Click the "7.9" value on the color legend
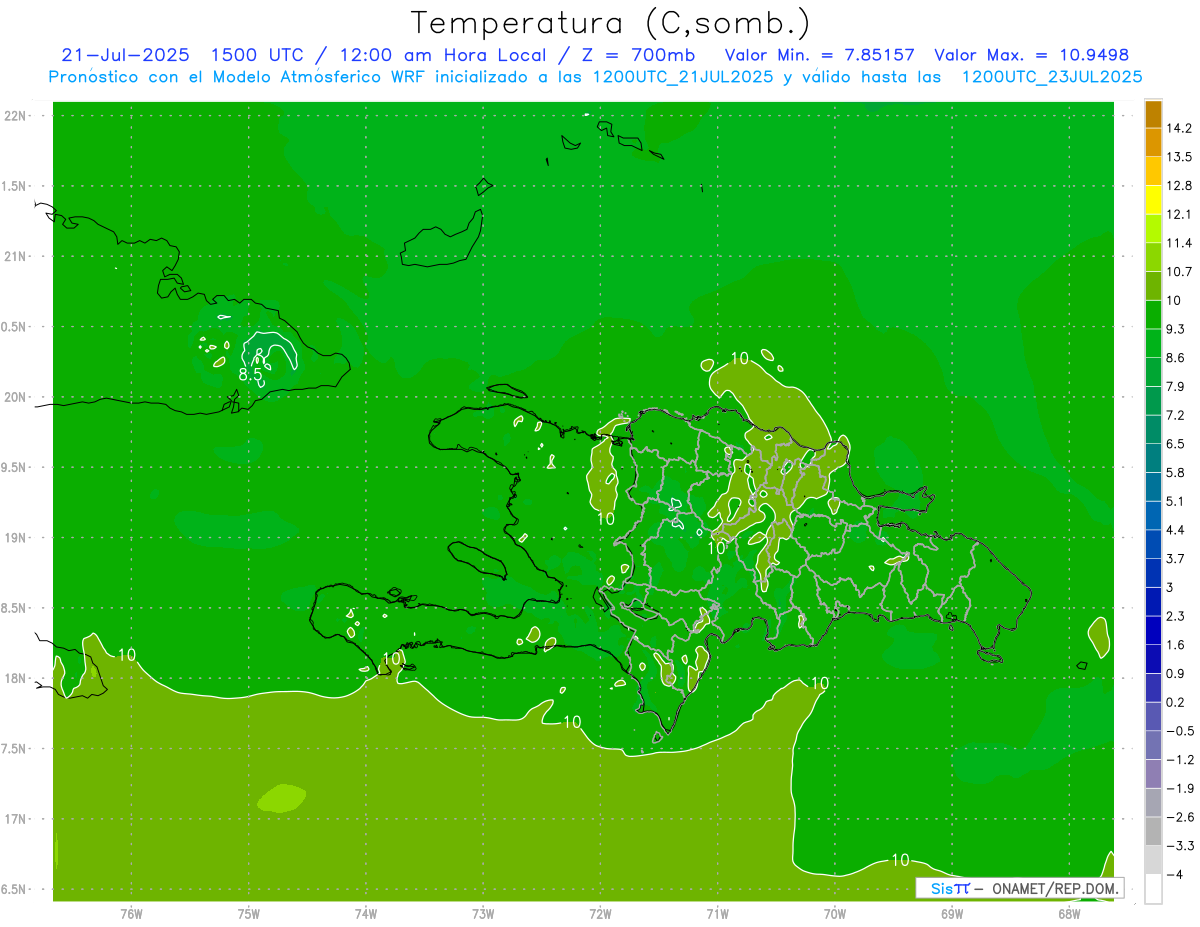1200x927 pixels. [1176, 386]
